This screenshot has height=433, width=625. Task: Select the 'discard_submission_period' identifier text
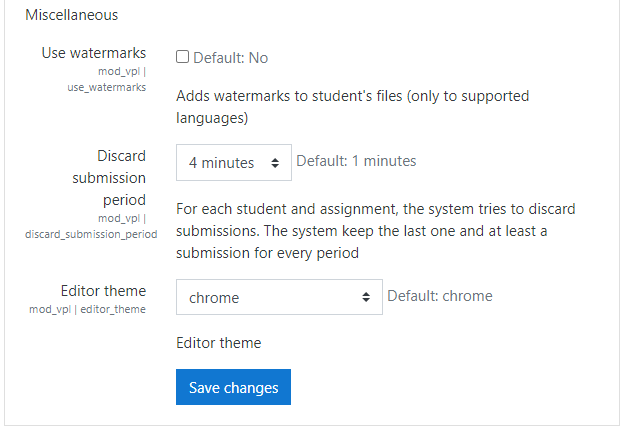(91, 234)
